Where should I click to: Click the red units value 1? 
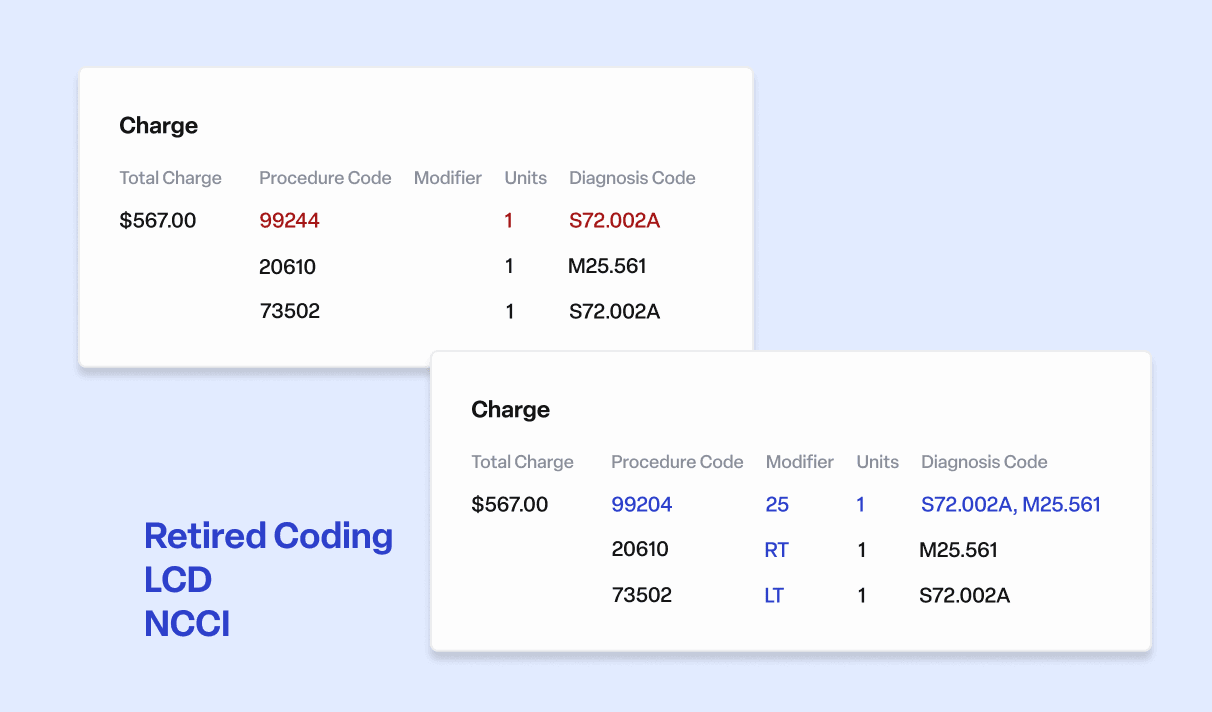pos(509,221)
